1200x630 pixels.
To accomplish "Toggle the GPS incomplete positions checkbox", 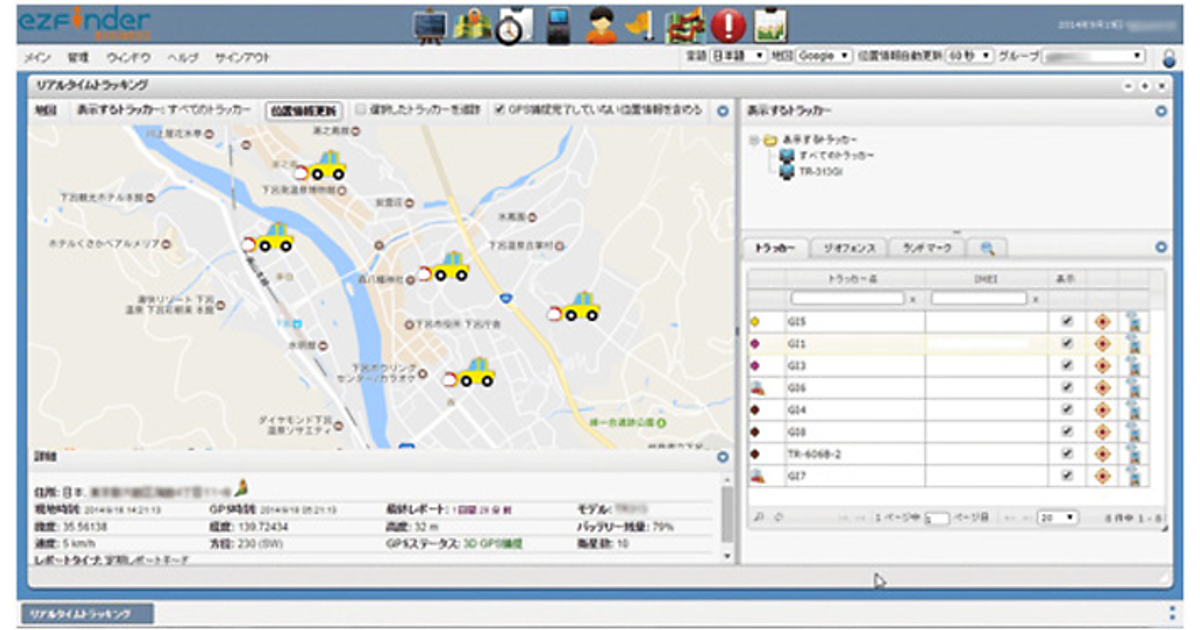I will pyautogui.click(x=500, y=111).
